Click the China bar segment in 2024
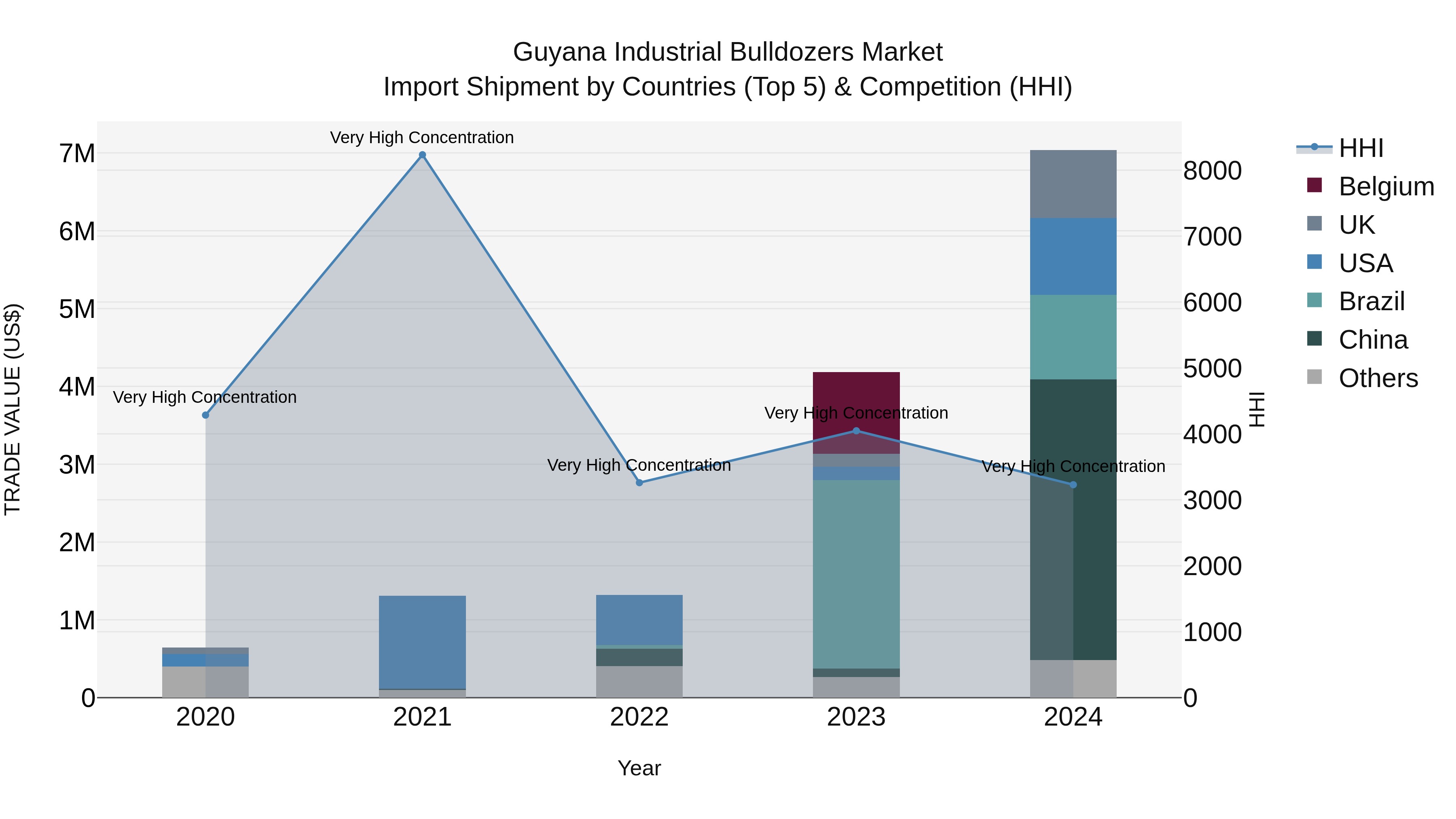 coord(1073,519)
